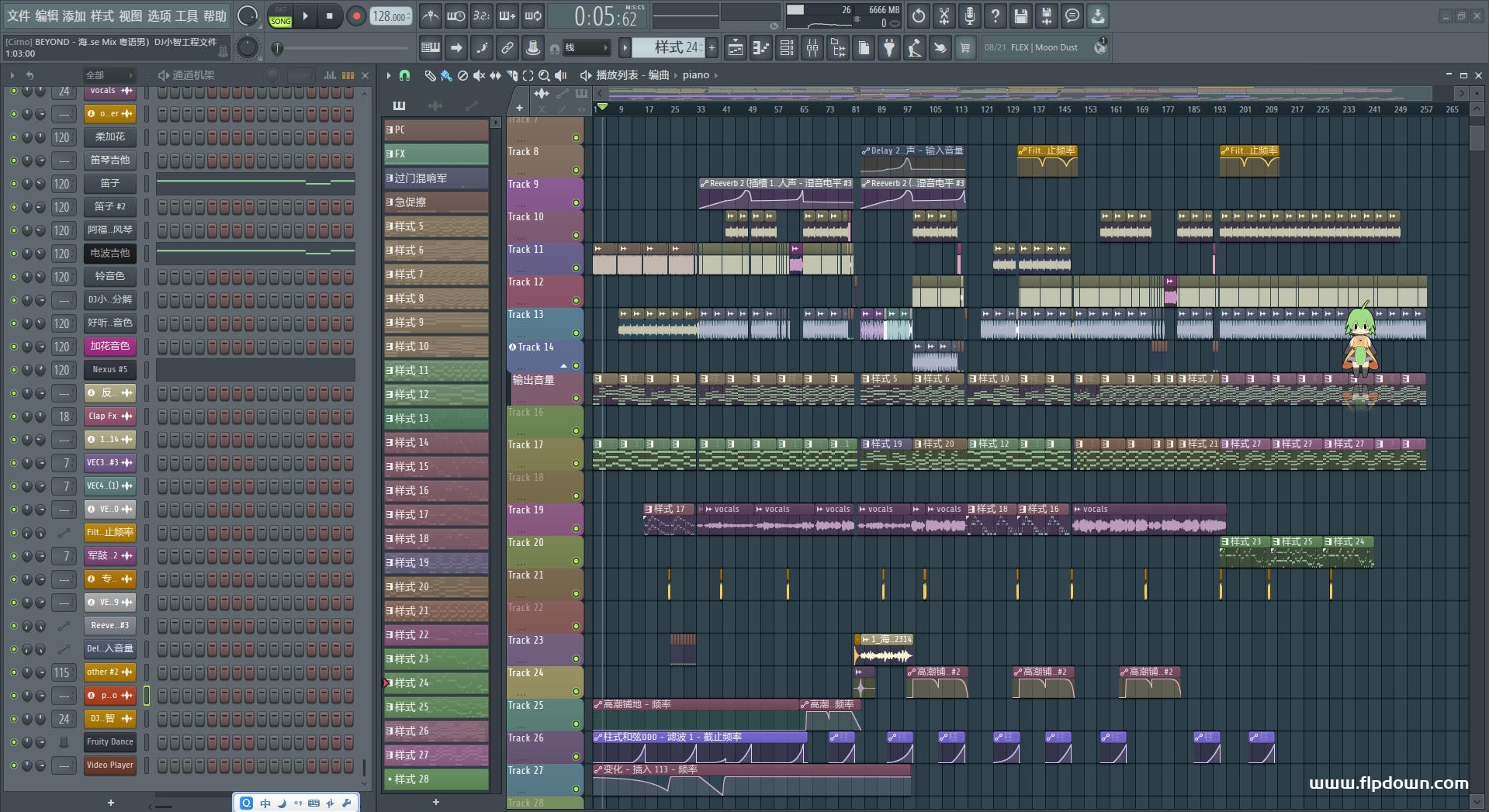Select the Fruity Dance channel button
This screenshot has width=1489, height=812.
[x=109, y=742]
